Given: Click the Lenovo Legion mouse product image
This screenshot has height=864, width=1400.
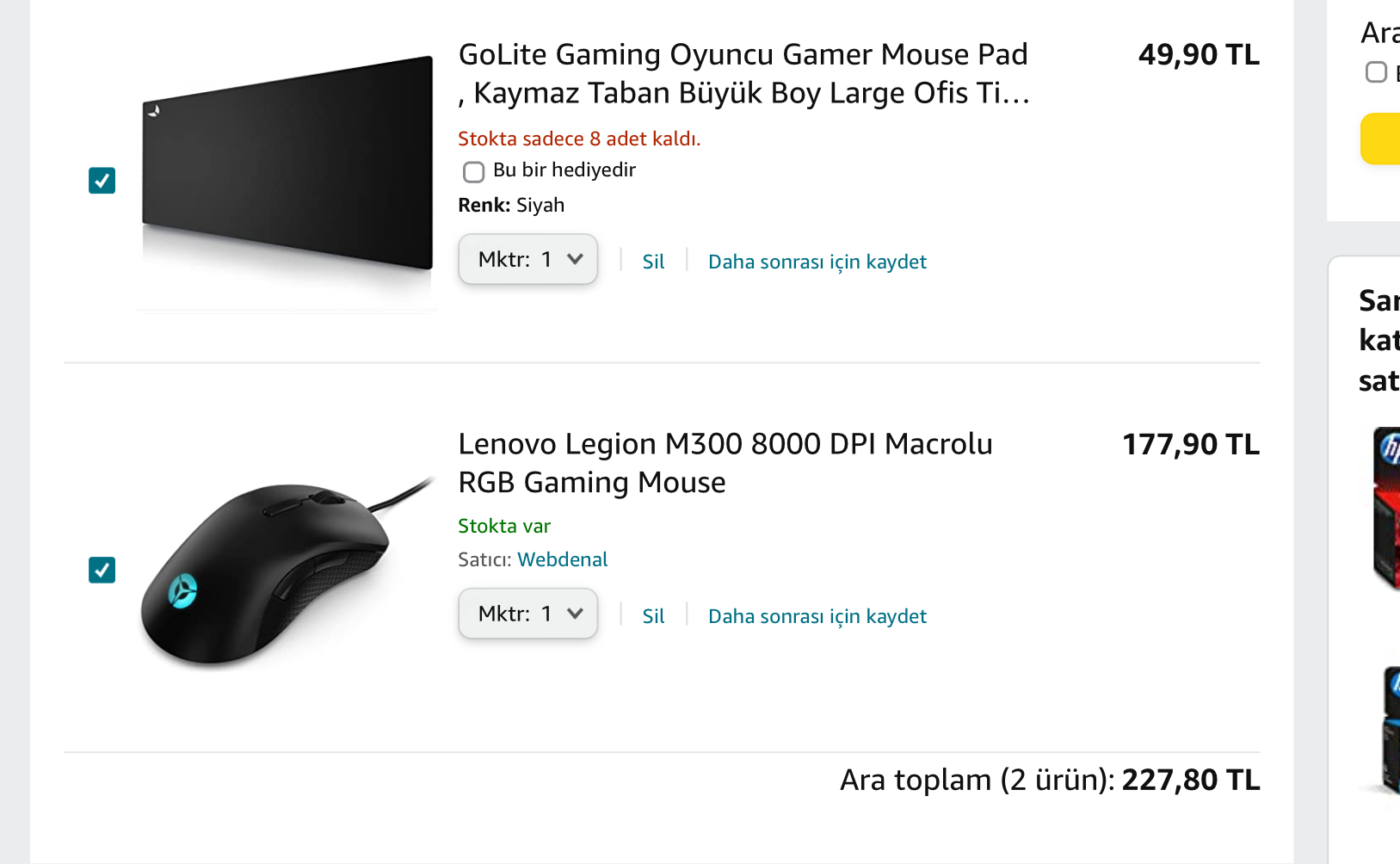Looking at the screenshot, I should tap(275, 572).
